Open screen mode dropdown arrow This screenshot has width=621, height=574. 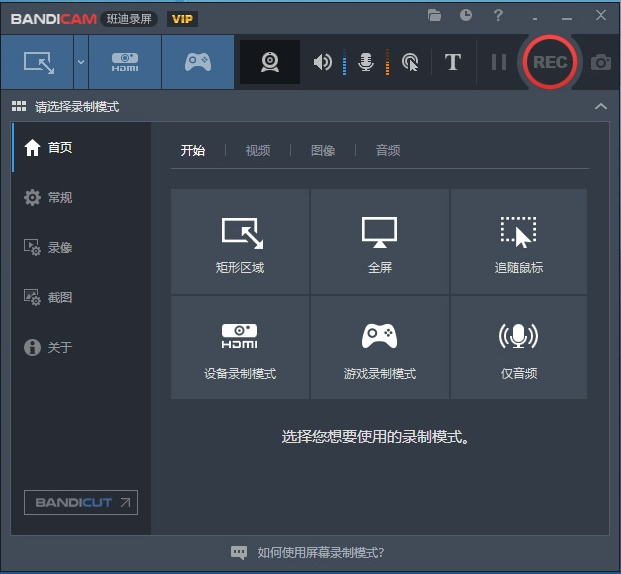[x=81, y=62]
